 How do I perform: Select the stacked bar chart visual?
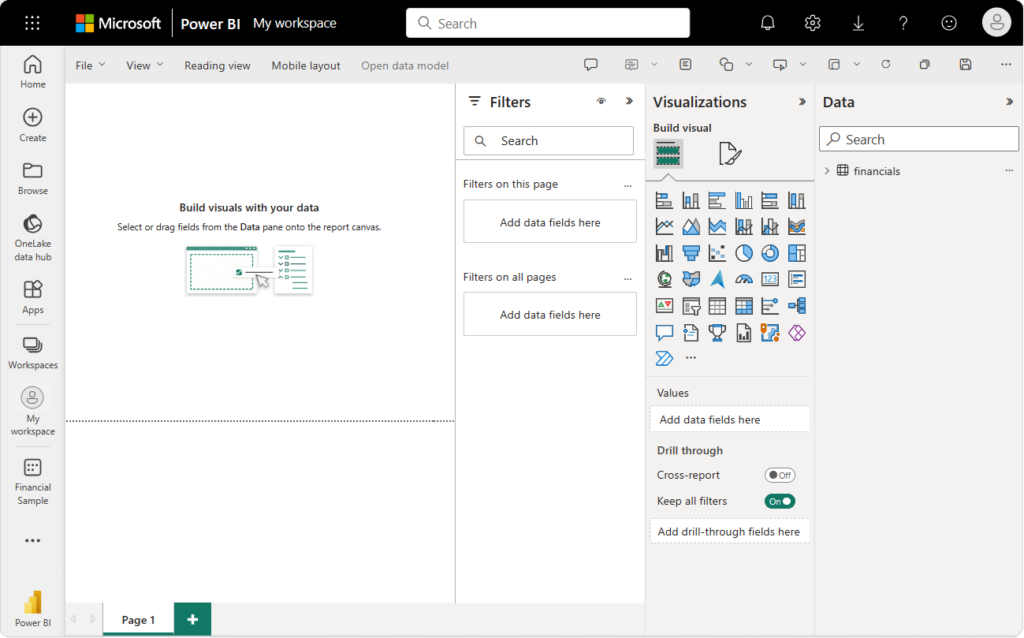664,200
